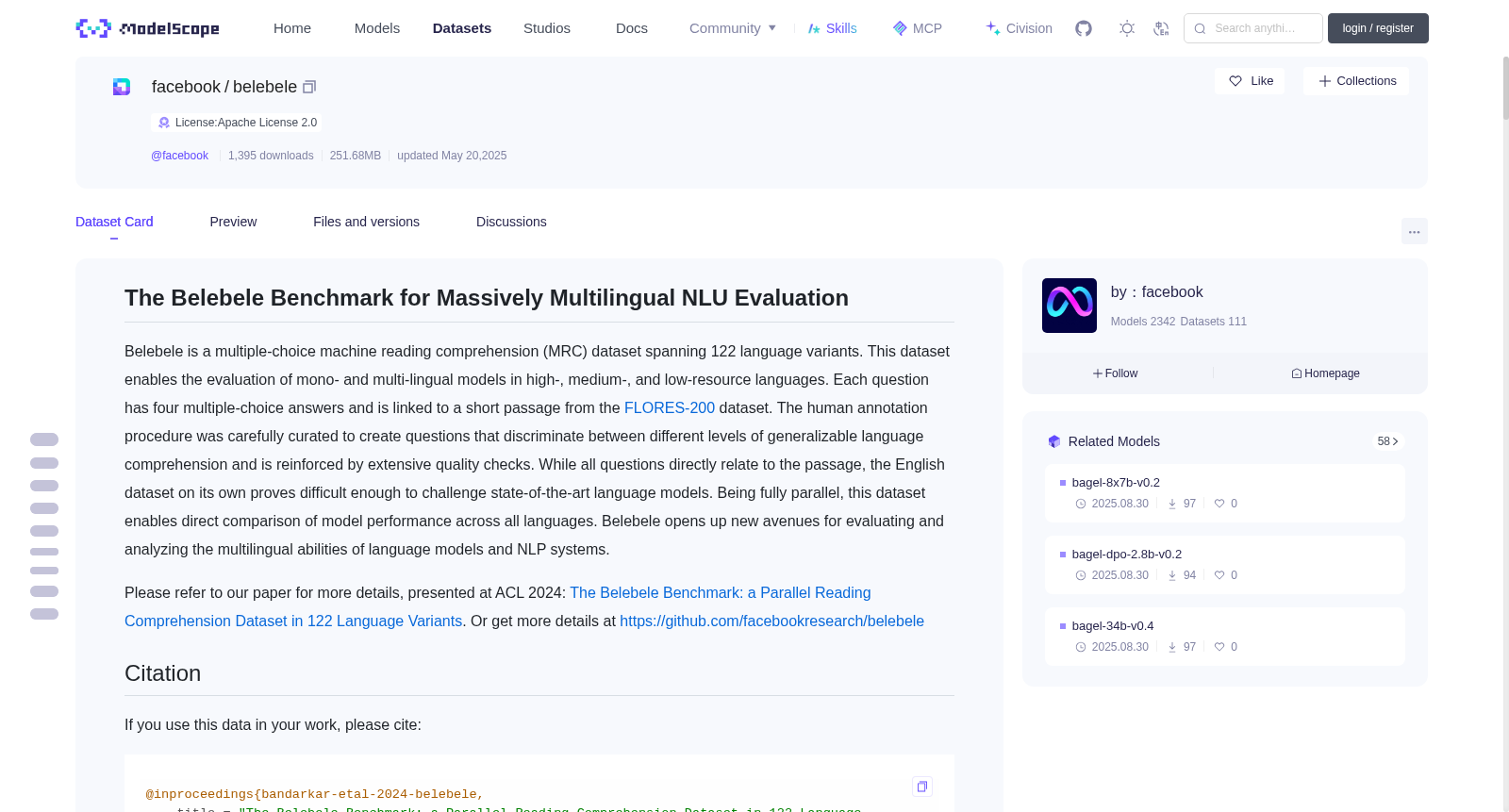Image resolution: width=1509 pixels, height=812 pixels.
Task: Click the heart icon in Like button
Action: pos(1235,81)
